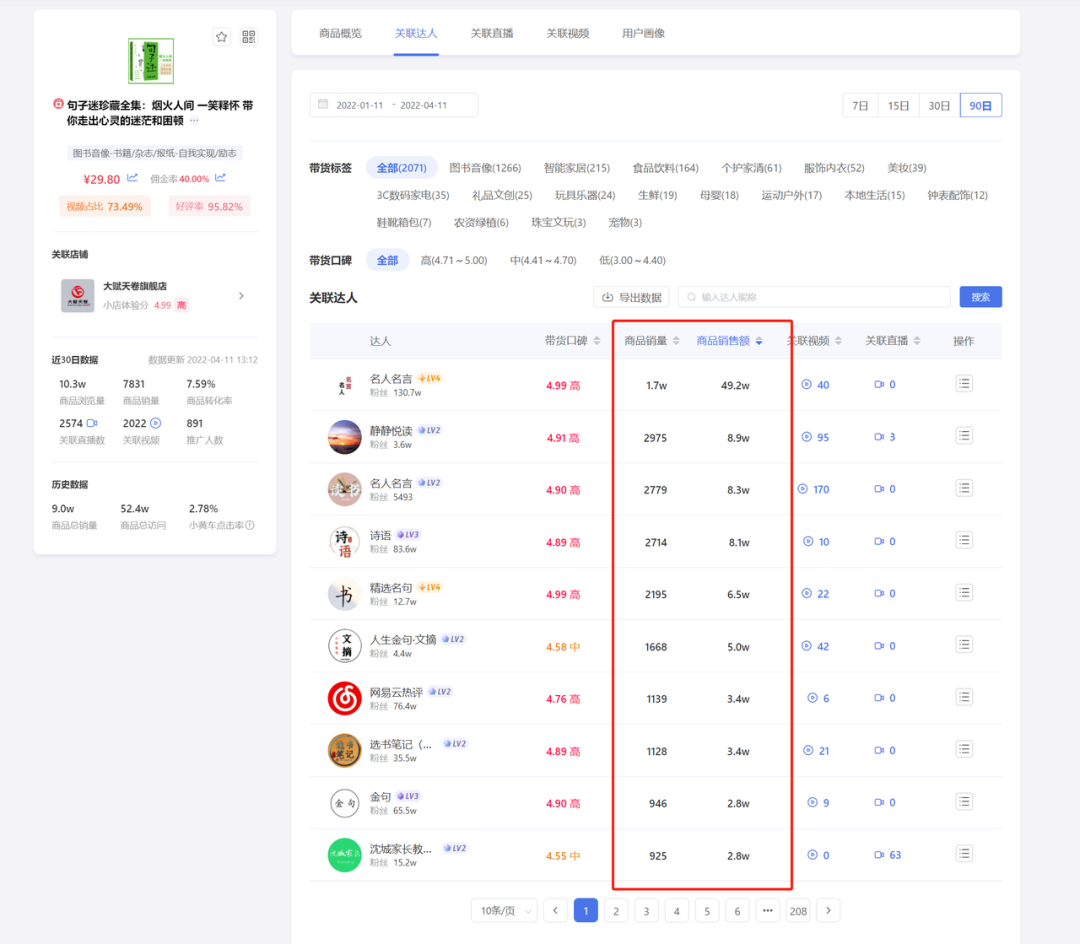Expand the 大赋天卷旗舰店 shop arrow
This screenshot has height=944, width=1080.
pos(241,296)
